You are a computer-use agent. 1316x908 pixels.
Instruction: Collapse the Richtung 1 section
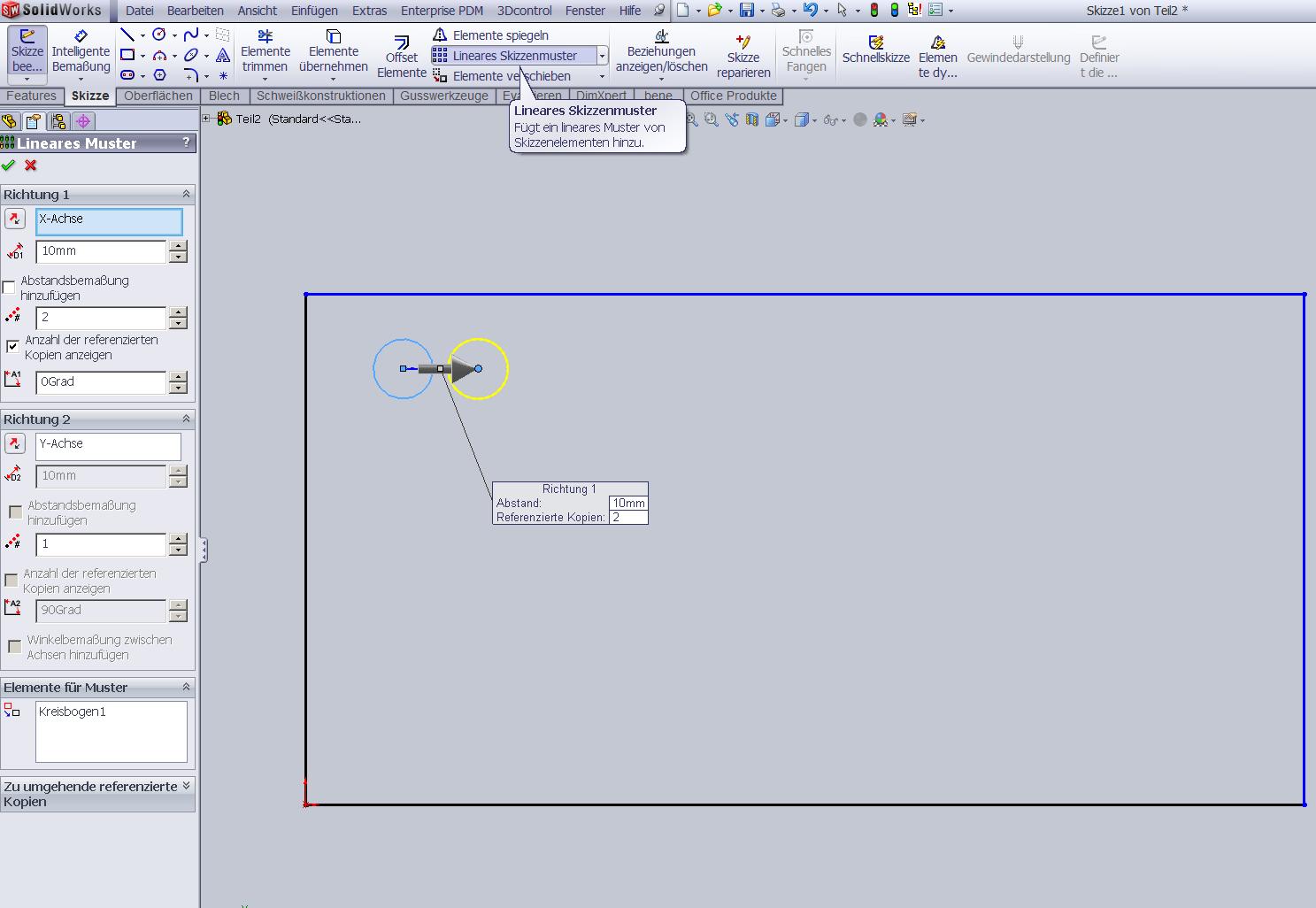click(186, 194)
